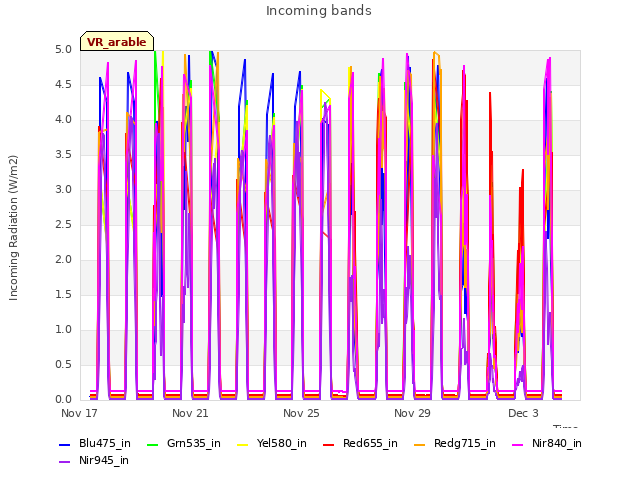
Task: Click the 5.0 y-axis tick label
Action: tap(63, 49)
